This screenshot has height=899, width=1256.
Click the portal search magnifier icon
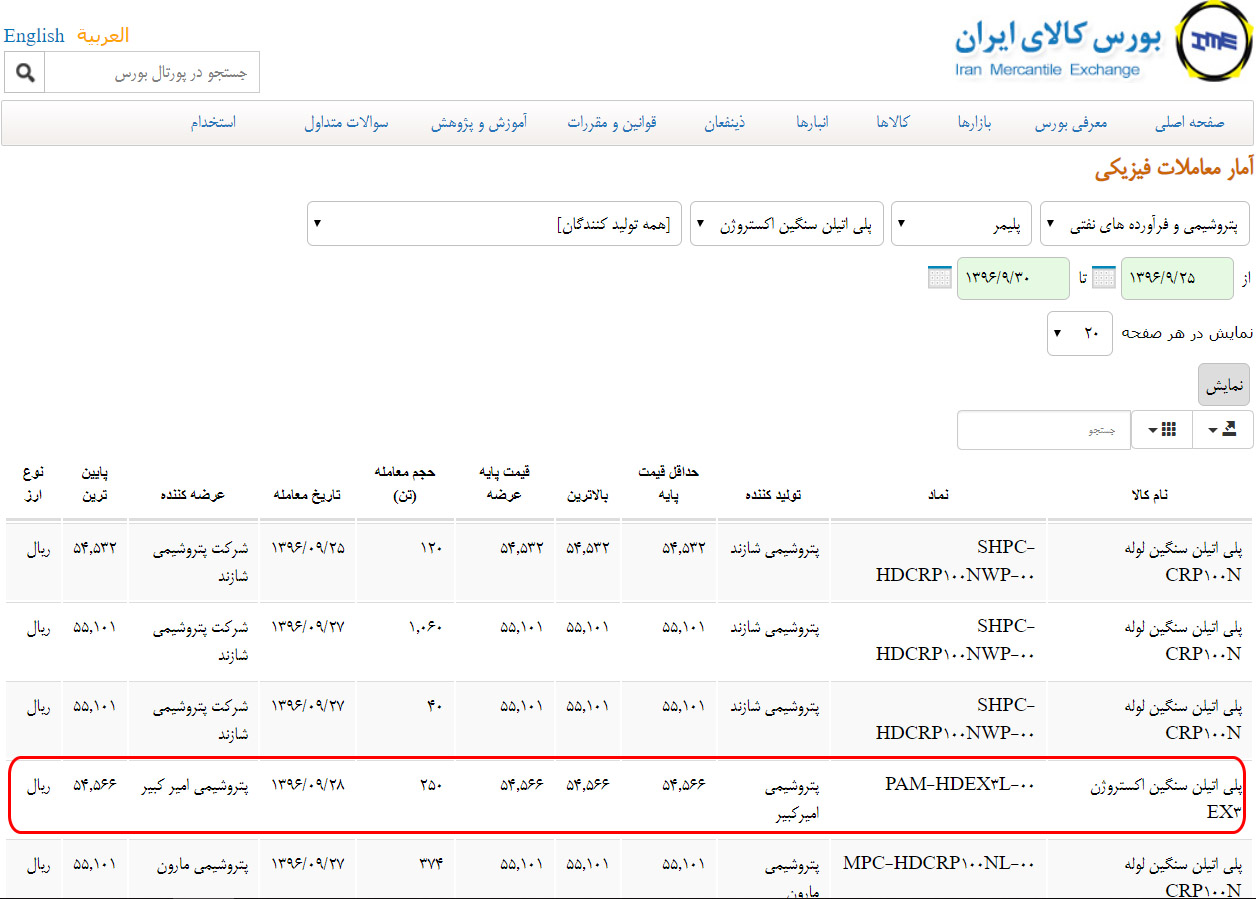(x=25, y=73)
